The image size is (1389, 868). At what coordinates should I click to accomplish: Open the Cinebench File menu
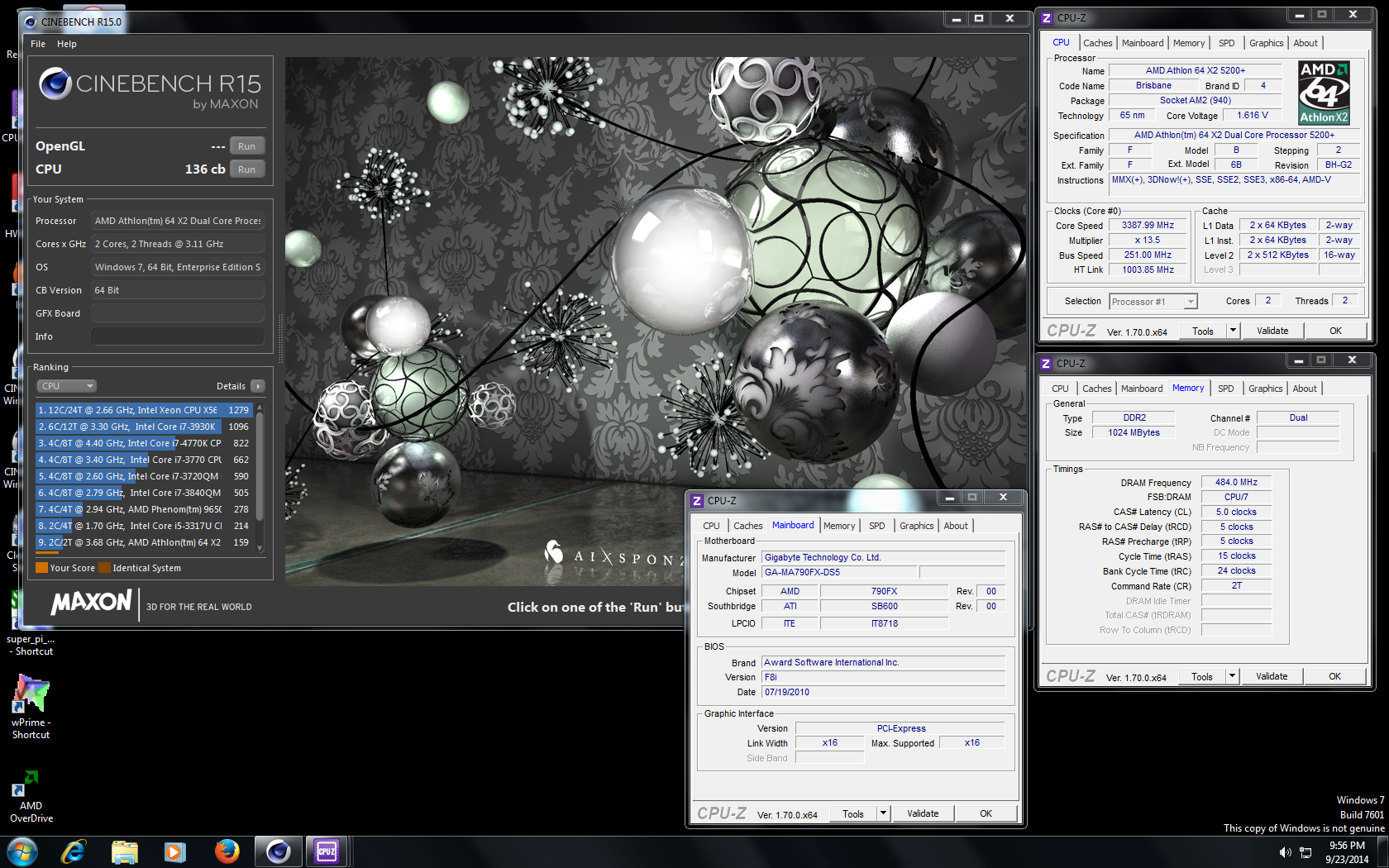[x=38, y=44]
